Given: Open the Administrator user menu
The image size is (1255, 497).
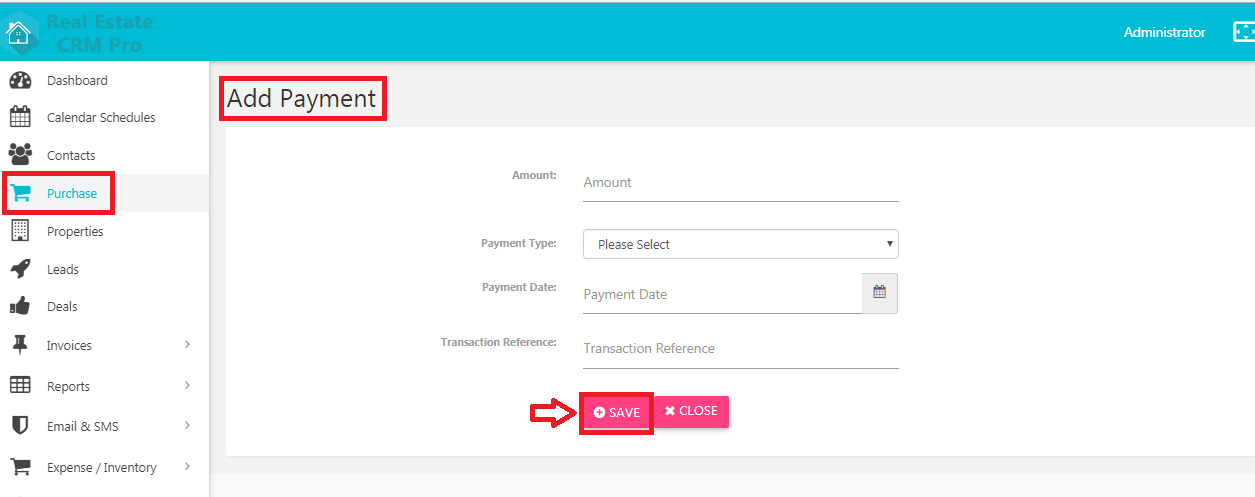Looking at the screenshot, I should (x=1164, y=32).
